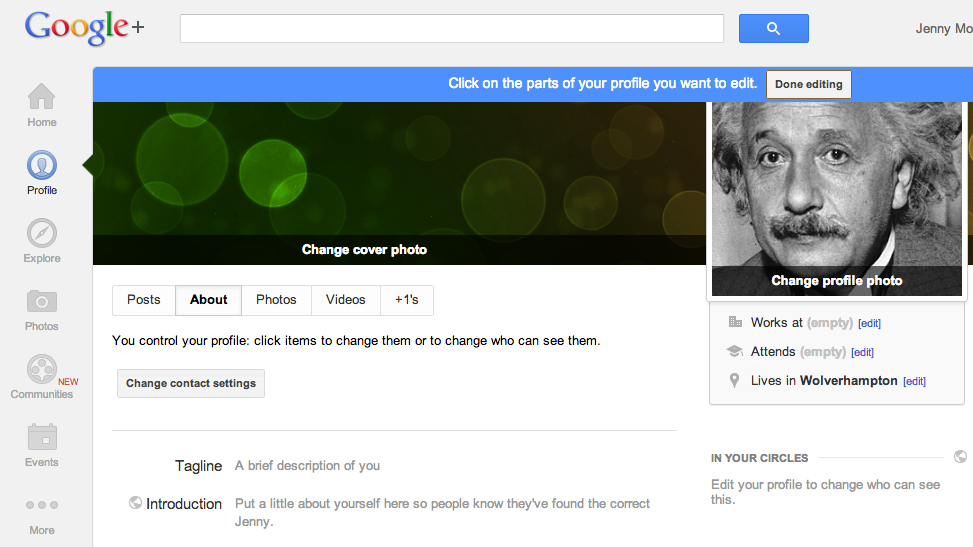Click the Google+ logo

[84, 28]
